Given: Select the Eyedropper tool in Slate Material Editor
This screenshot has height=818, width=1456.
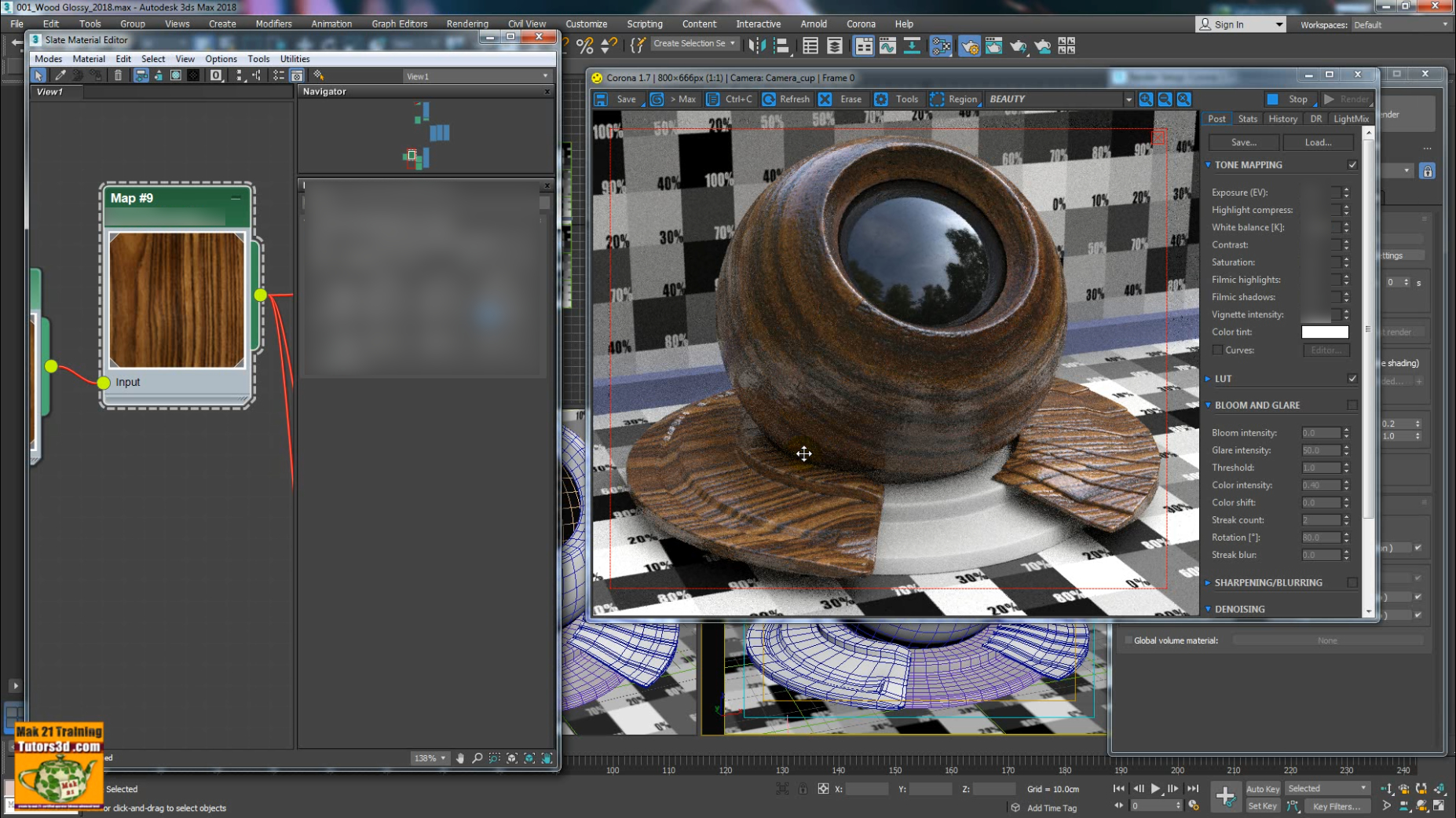Looking at the screenshot, I should tap(59, 75).
